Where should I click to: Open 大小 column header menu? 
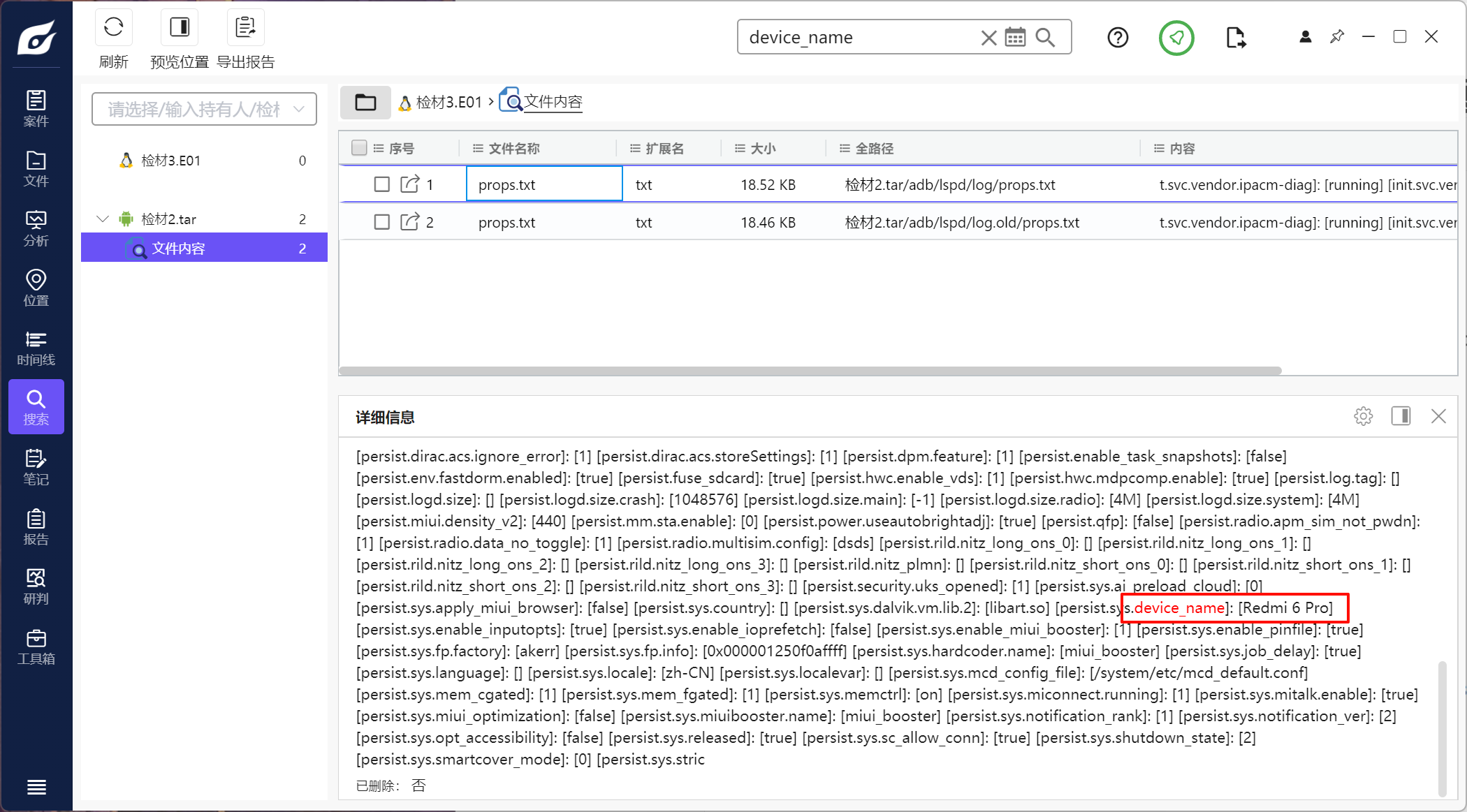(740, 148)
